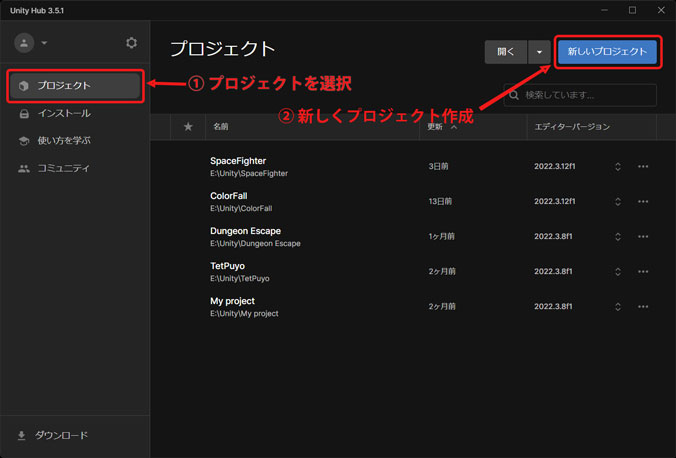Click the download arrow icon
This screenshot has height=458, width=676.
(22, 436)
